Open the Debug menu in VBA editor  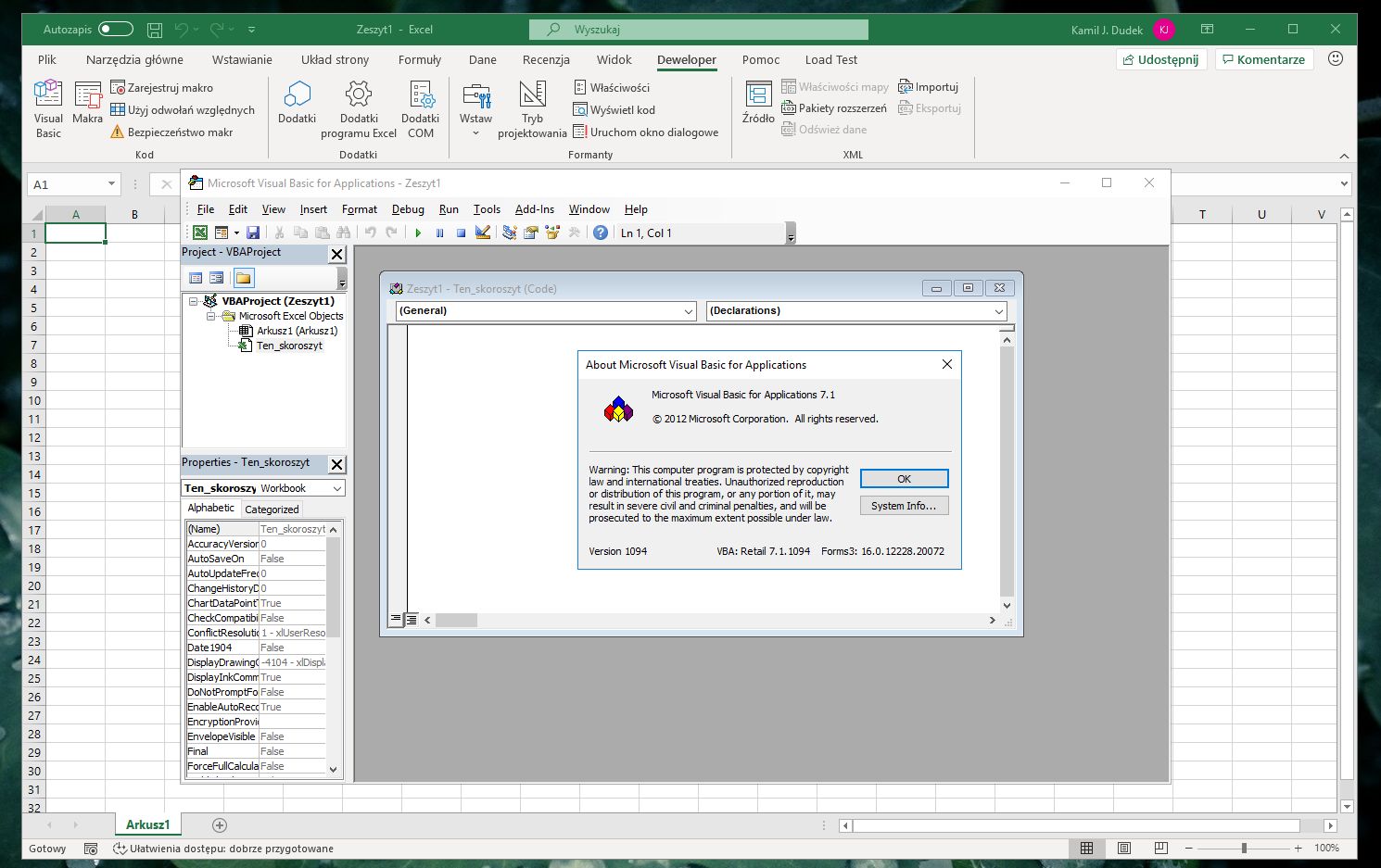click(x=408, y=209)
